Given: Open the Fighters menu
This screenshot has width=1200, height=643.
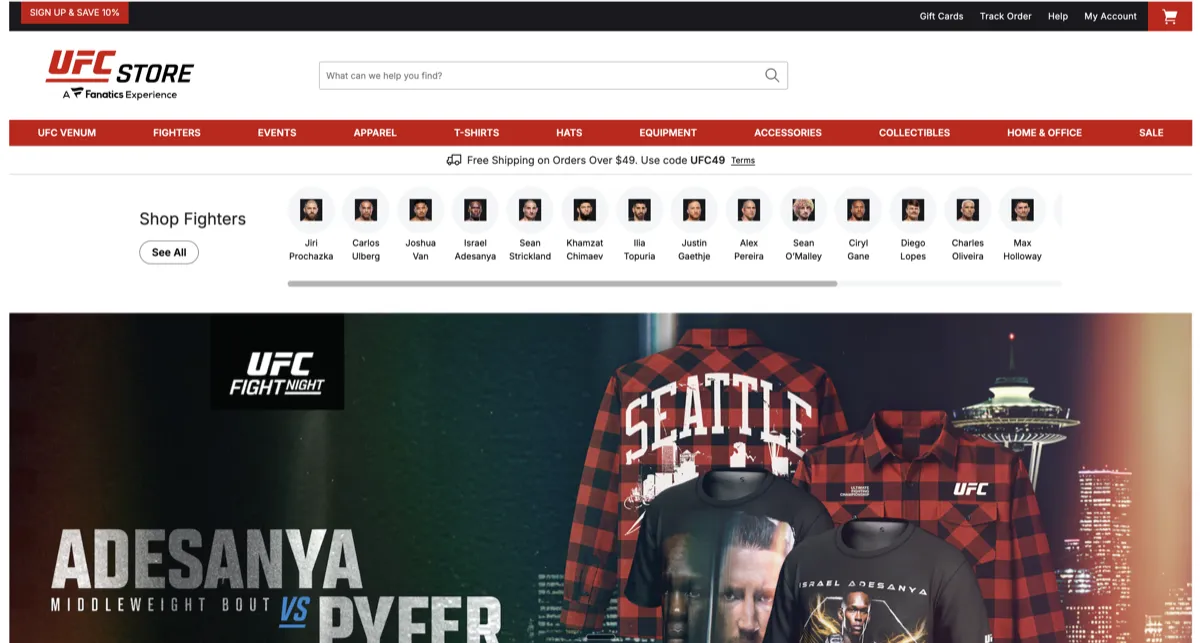Looking at the screenshot, I should click(x=176, y=132).
